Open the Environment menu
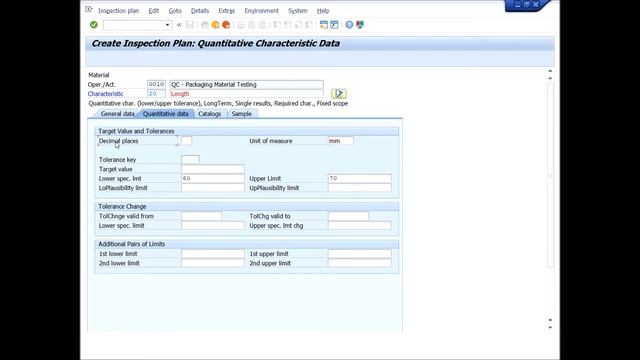 coord(261,11)
